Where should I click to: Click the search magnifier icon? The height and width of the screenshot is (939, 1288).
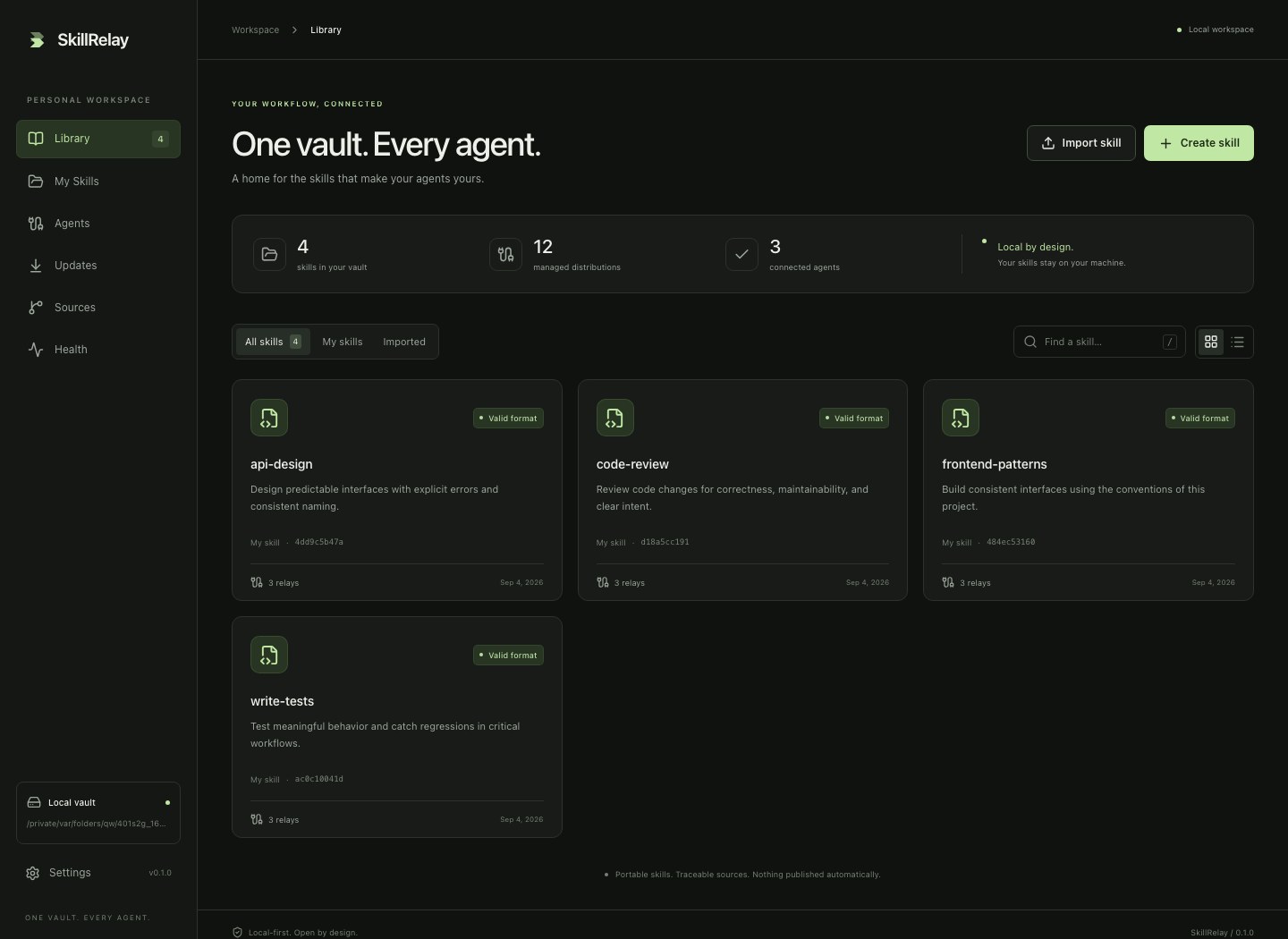pyautogui.click(x=1030, y=342)
